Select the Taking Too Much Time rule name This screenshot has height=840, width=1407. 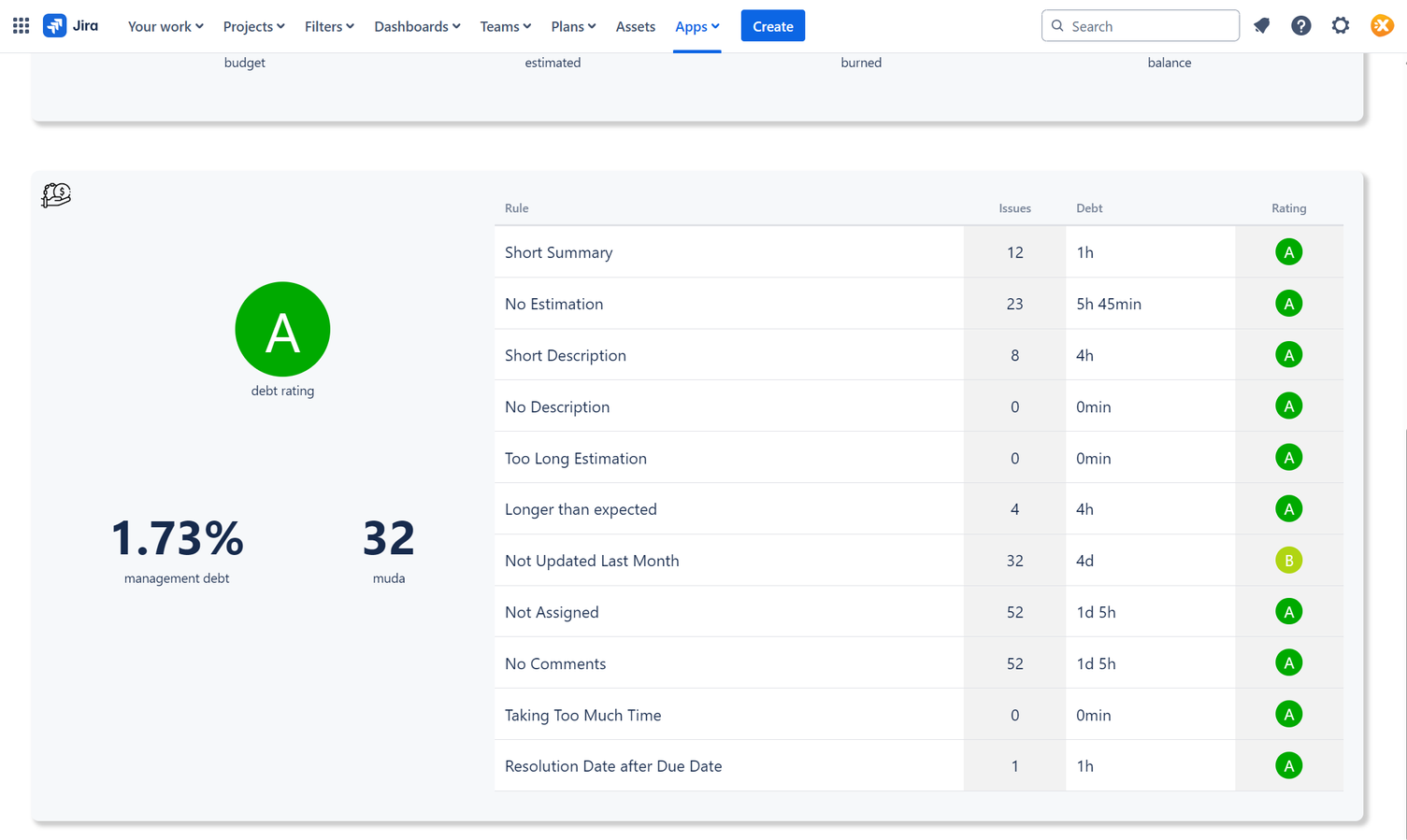(x=583, y=715)
